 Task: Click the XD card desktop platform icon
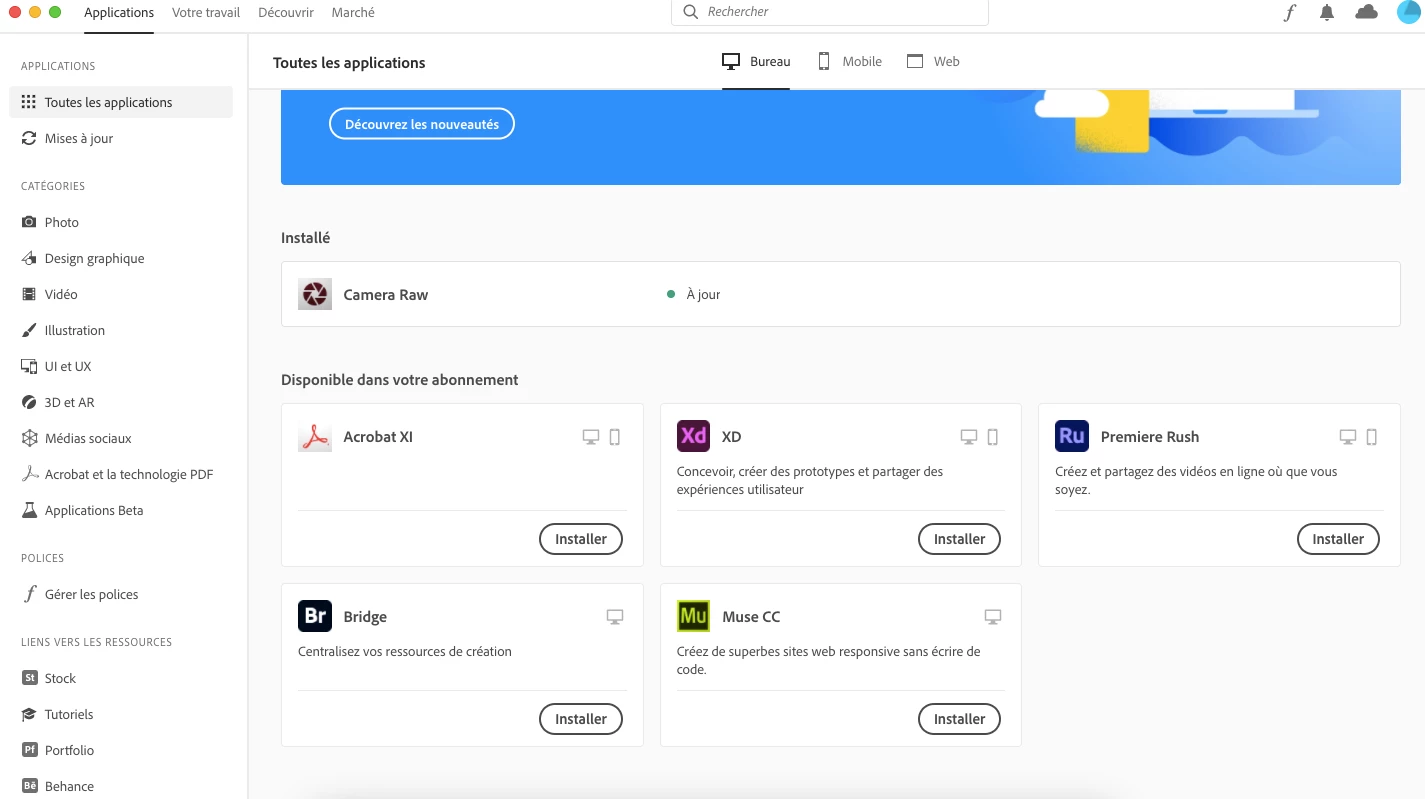tap(969, 437)
